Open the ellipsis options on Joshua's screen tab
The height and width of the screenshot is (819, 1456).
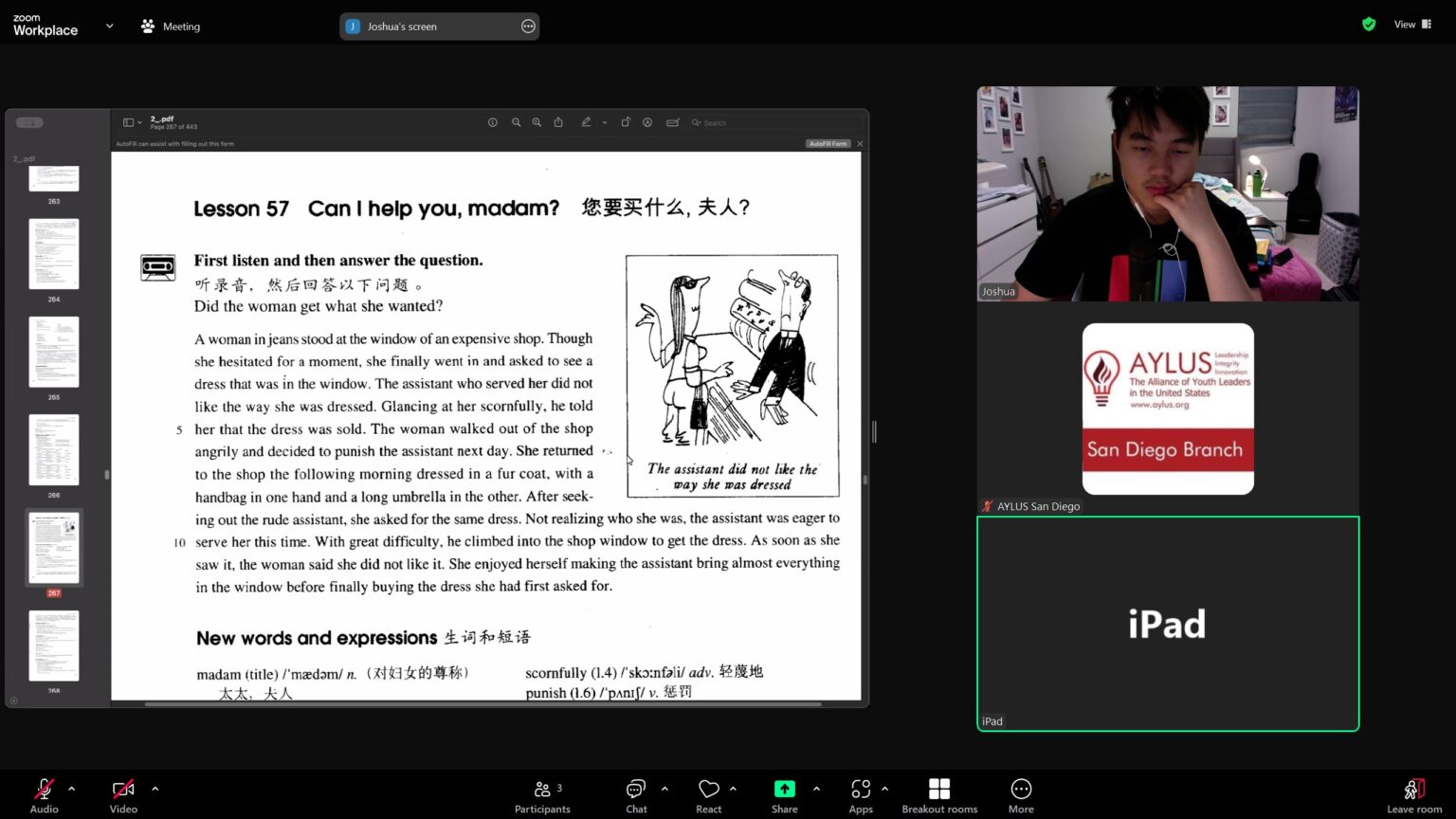[x=528, y=27]
